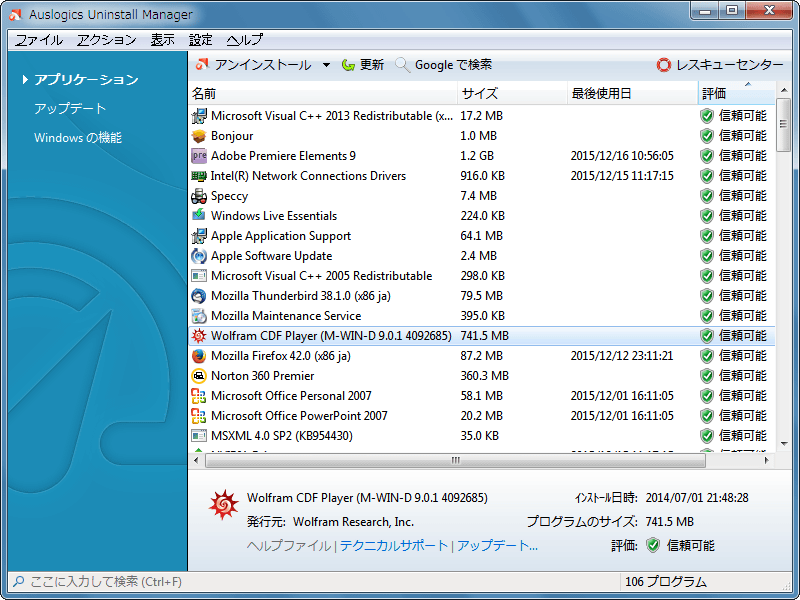Click the 106 プログラム status text
Viewport: 800px width, 600px height.
click(x=666, y=582)
